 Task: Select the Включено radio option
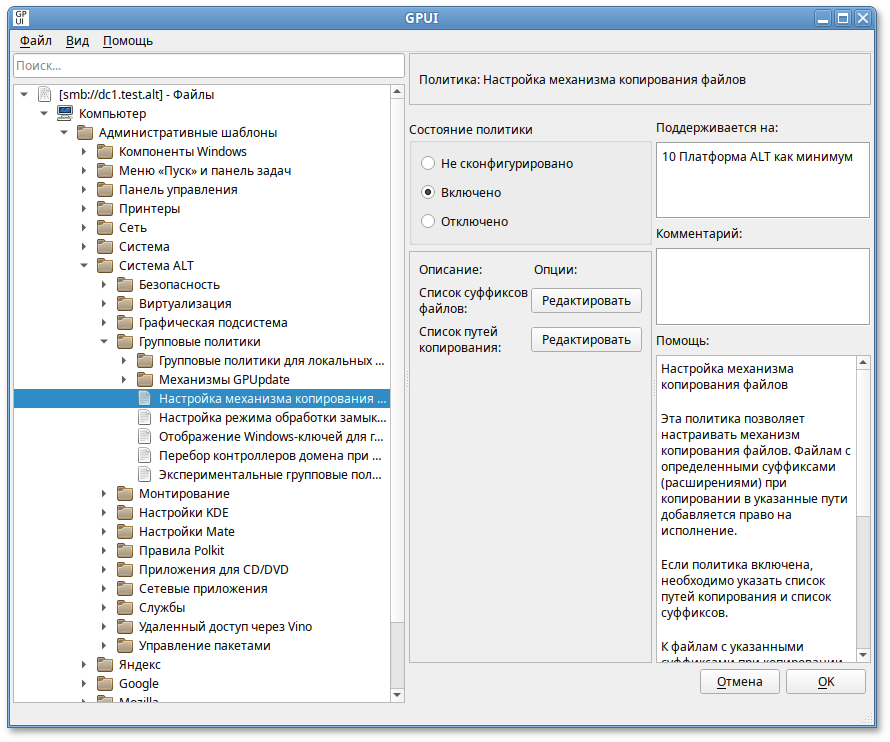tap(428, 192)
